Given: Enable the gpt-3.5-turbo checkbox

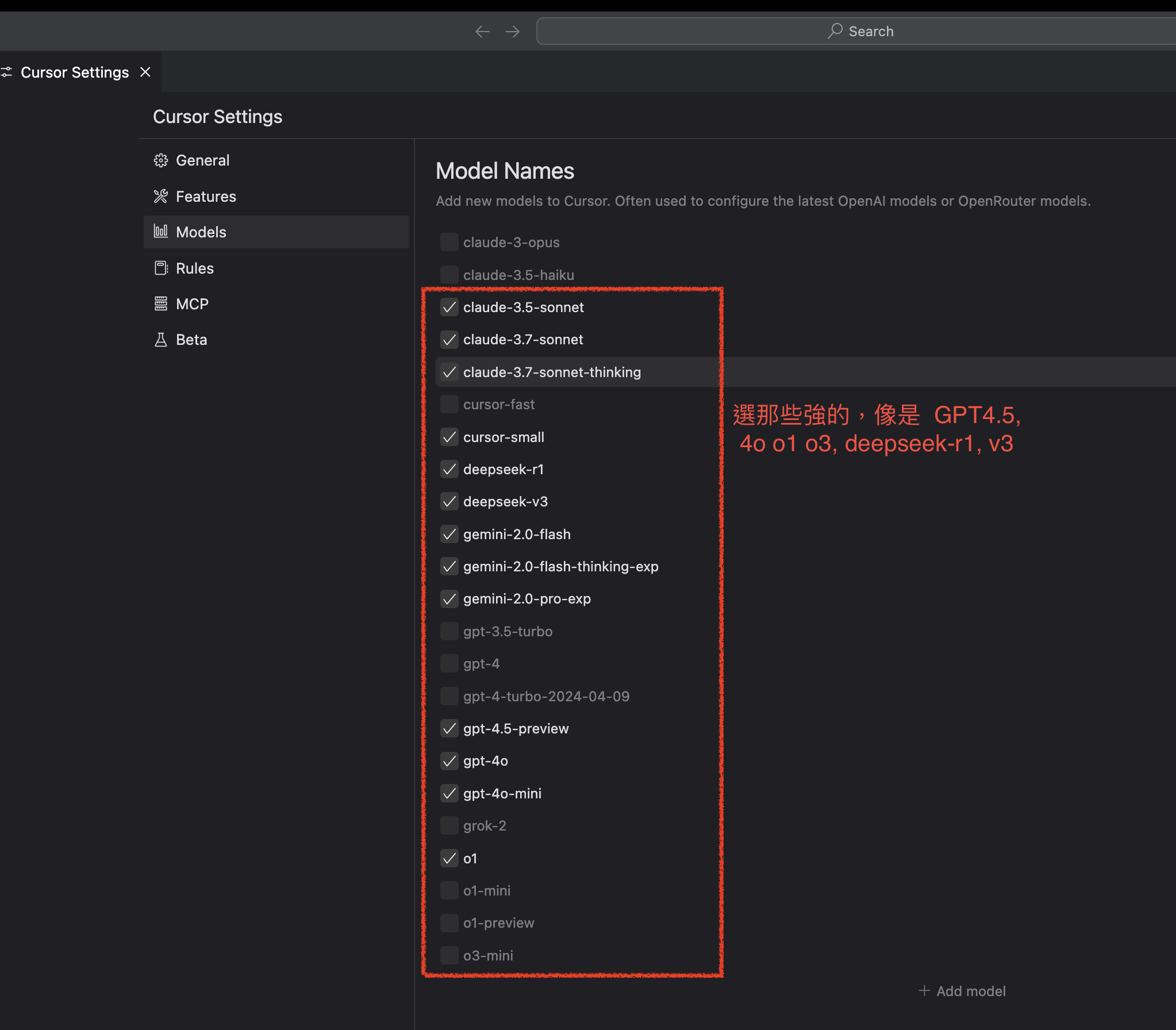Looking at the screenshot, I should (x=449, y=632).
